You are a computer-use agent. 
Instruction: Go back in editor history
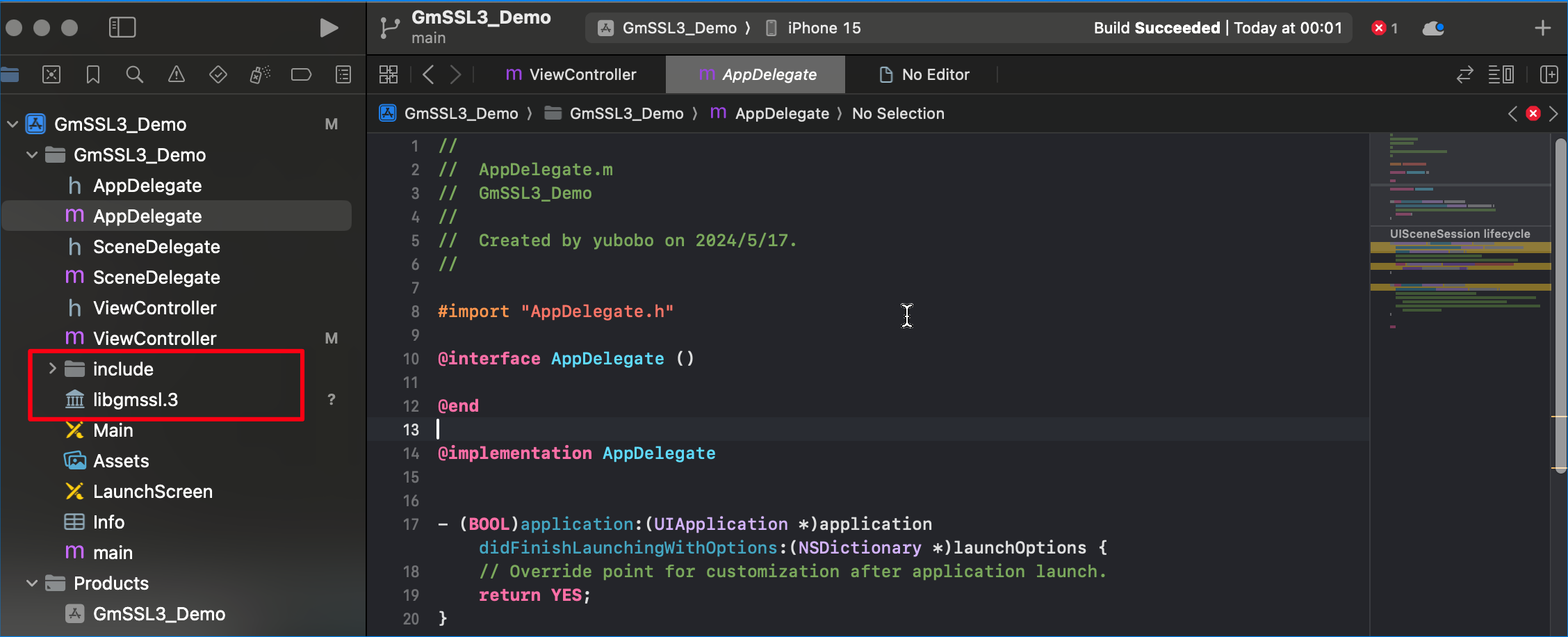tap(428, 74)
